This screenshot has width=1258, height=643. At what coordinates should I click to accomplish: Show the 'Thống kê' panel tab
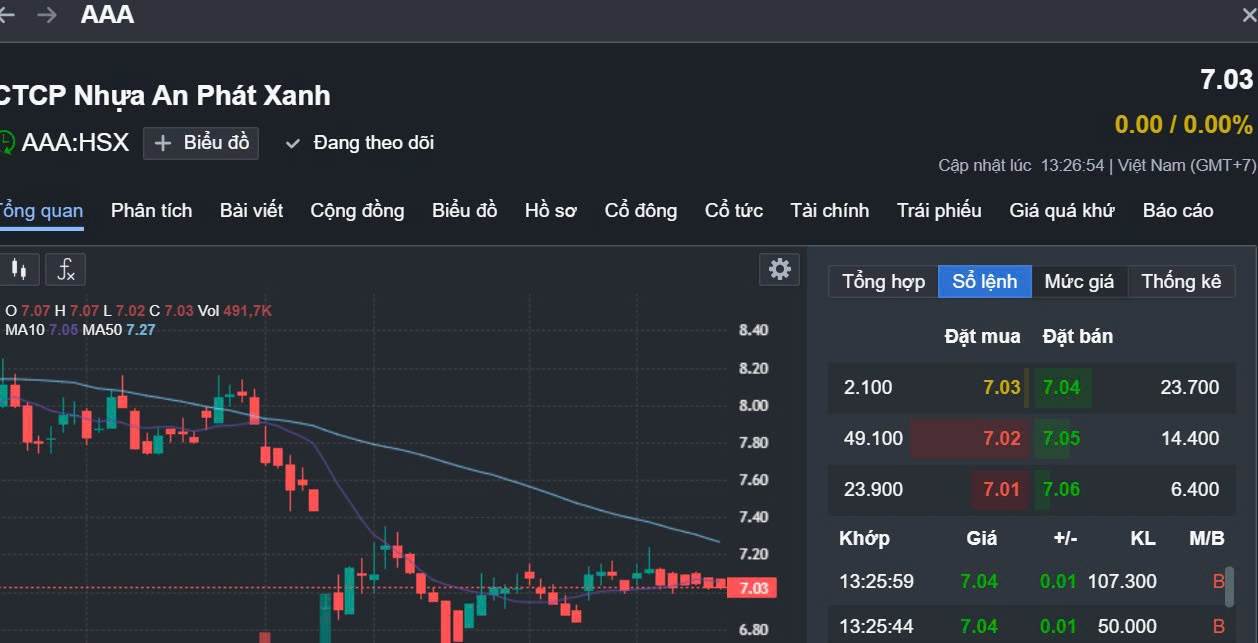(x=1181, y=281)
